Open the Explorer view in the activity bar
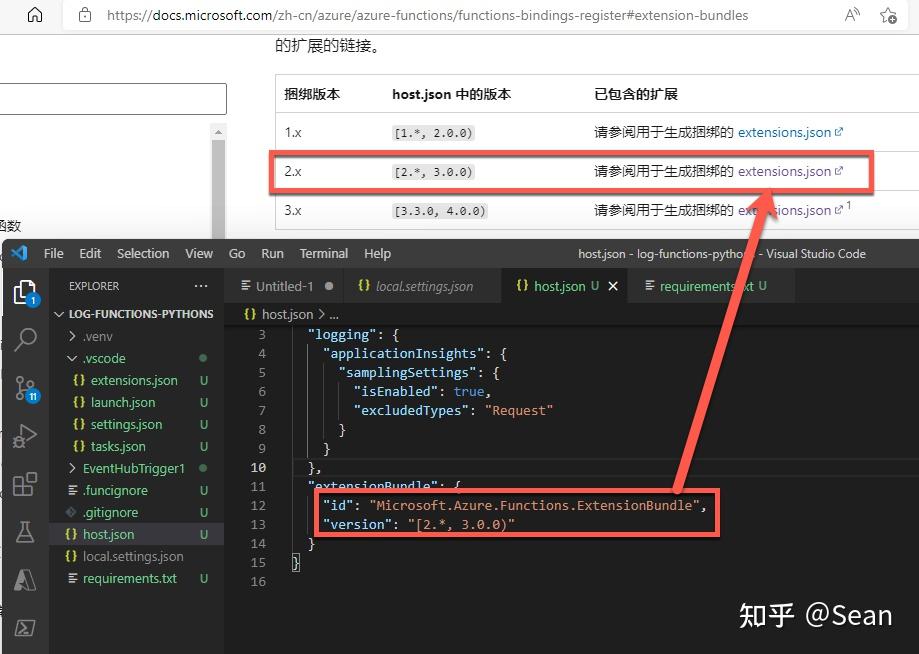 (25, 290)
